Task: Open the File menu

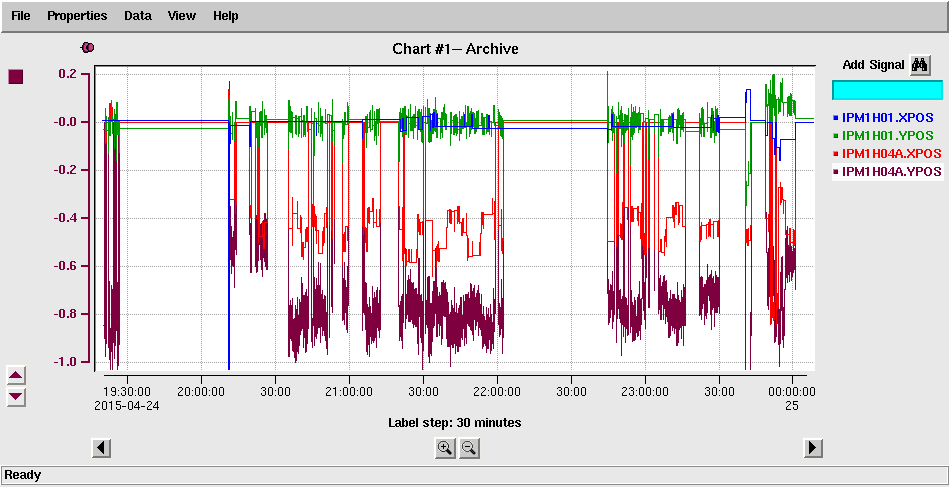Action: point(21,16)
